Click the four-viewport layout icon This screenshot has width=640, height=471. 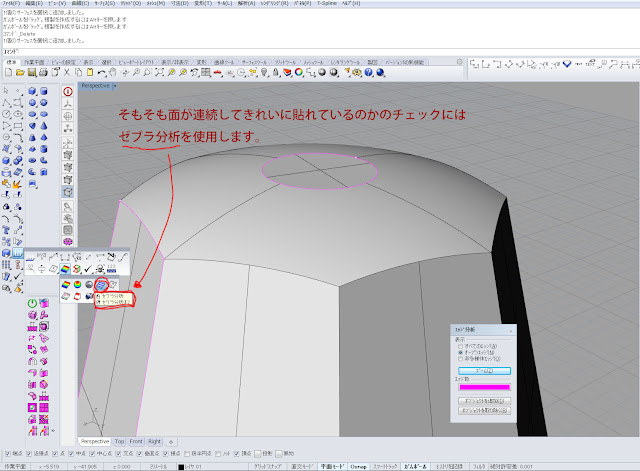pyautogui.click(x=206, y=73)
